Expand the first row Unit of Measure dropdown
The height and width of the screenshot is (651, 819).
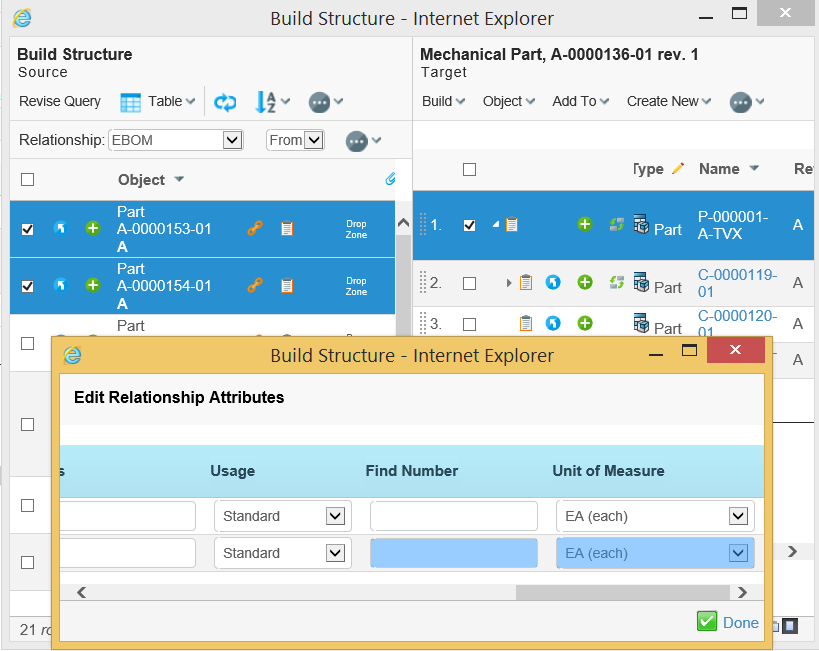[x=738, y=516]
